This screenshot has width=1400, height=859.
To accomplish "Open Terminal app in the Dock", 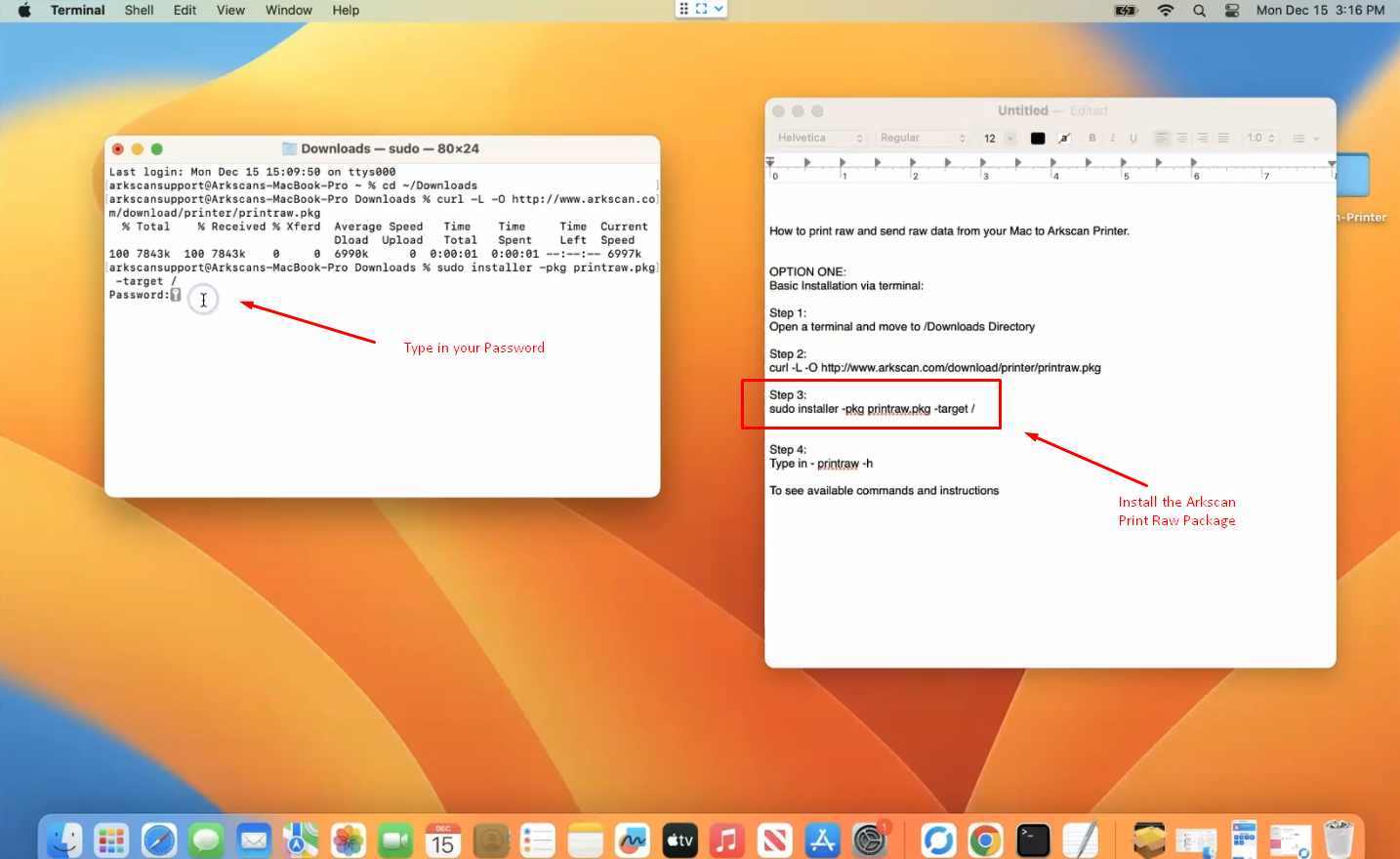I will (x=1033, y=839).
